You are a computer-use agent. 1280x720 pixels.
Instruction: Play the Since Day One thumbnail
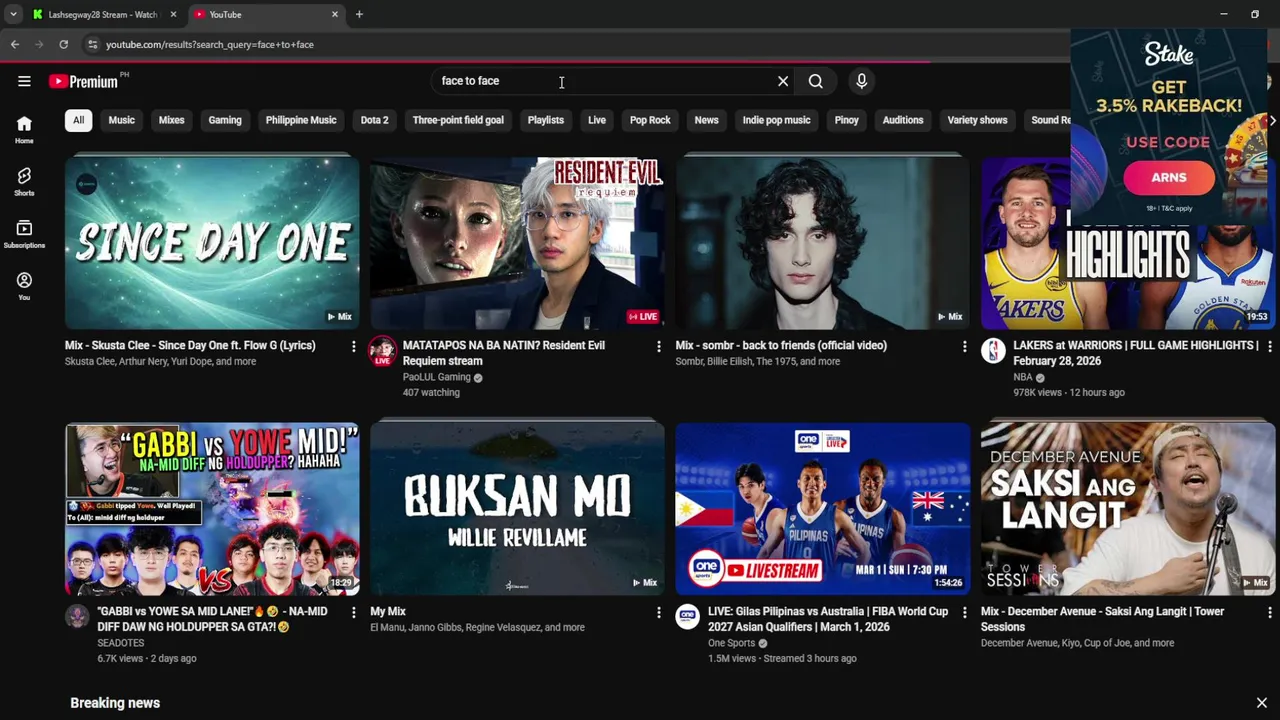click(x=212, y=242)
